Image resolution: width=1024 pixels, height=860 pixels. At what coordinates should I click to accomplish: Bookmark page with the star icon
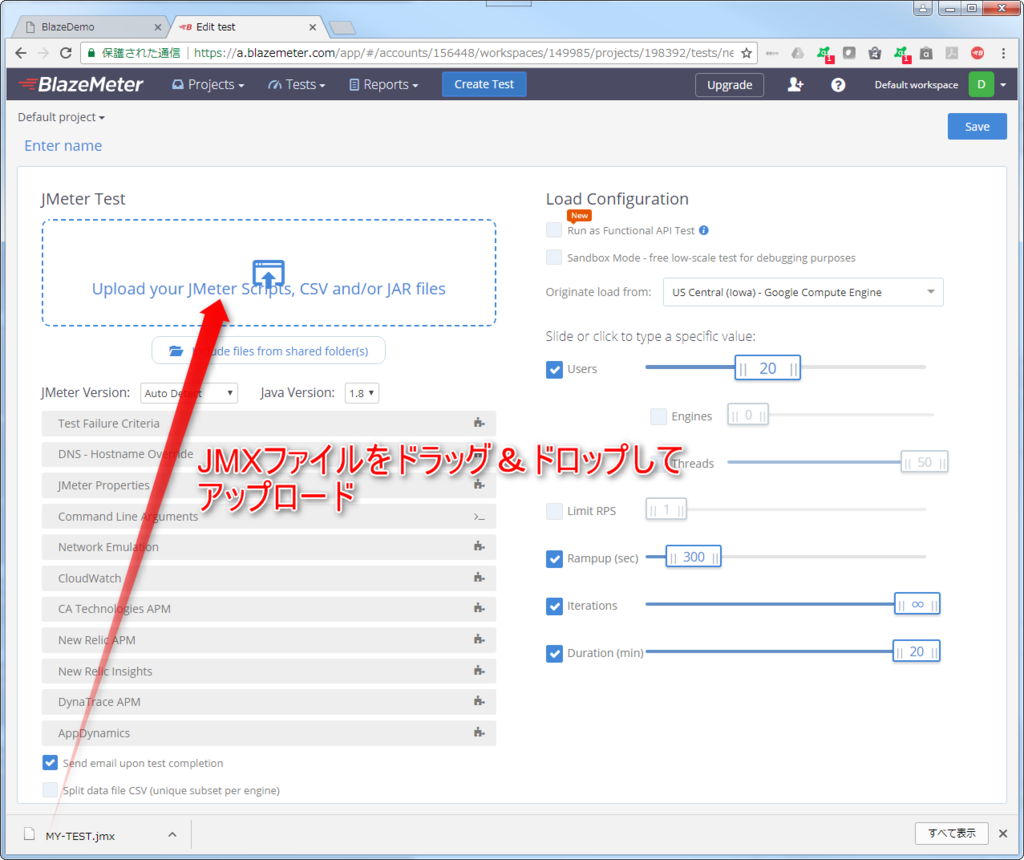pos(746,53)
